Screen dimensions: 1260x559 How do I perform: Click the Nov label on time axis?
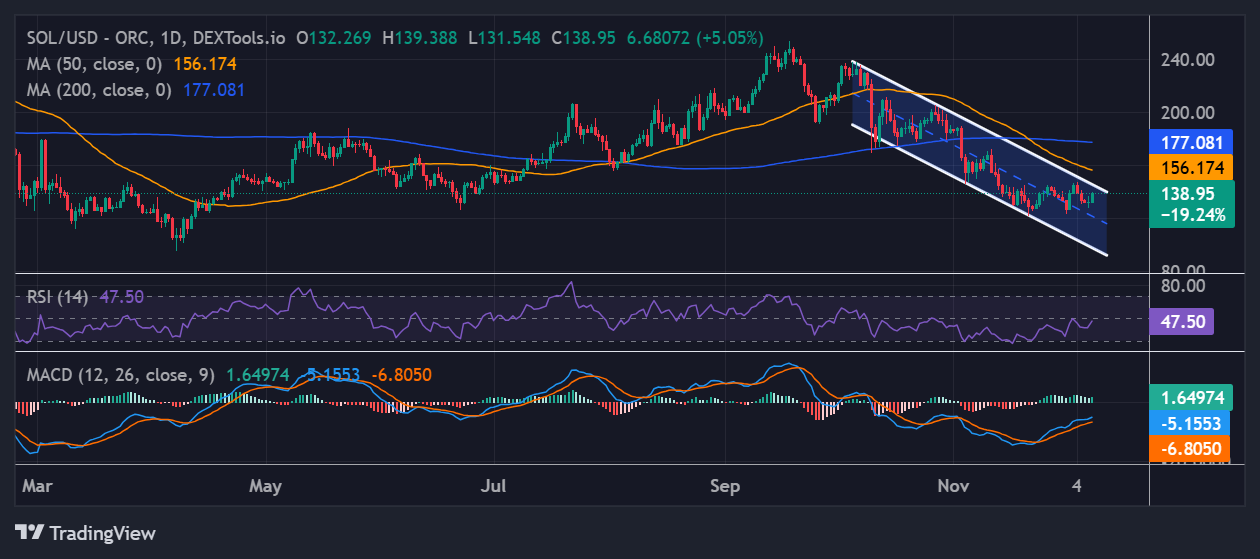[956, 486]
